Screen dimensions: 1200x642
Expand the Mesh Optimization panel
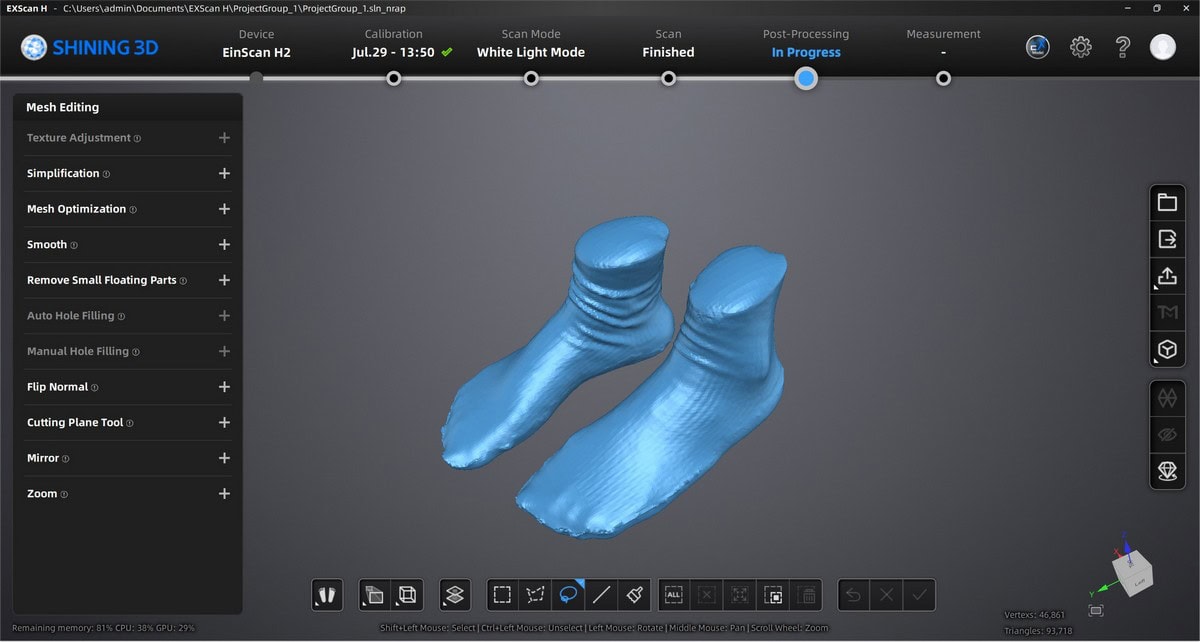(224, 209)
